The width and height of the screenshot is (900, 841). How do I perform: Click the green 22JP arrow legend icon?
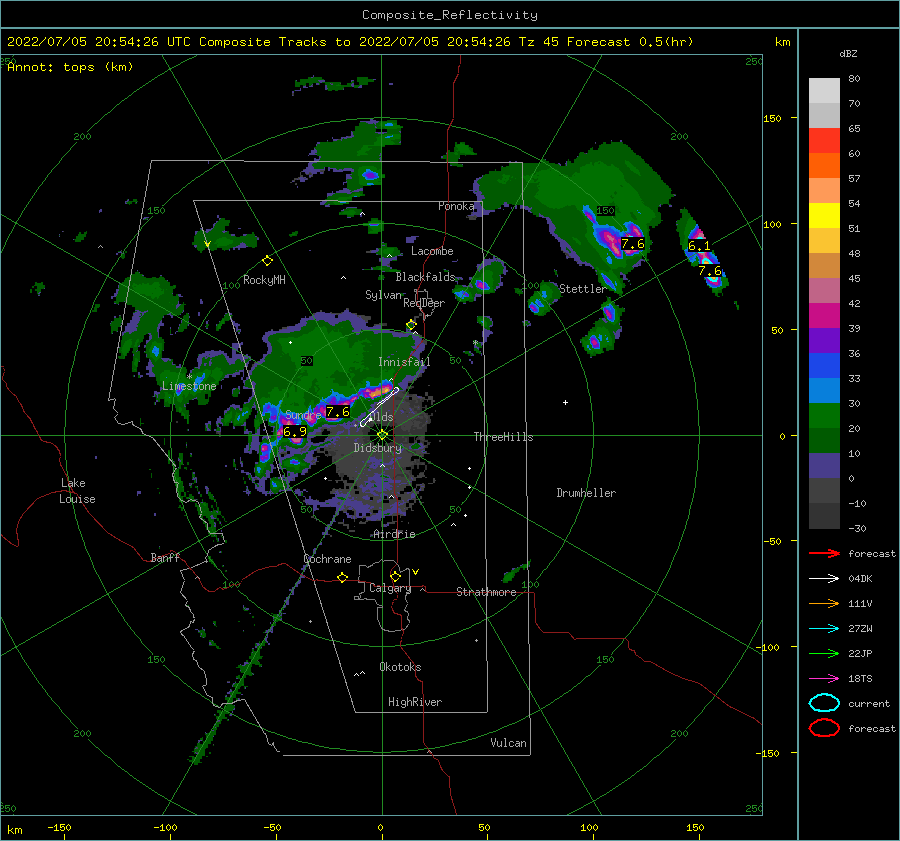[x=824, y=653]
